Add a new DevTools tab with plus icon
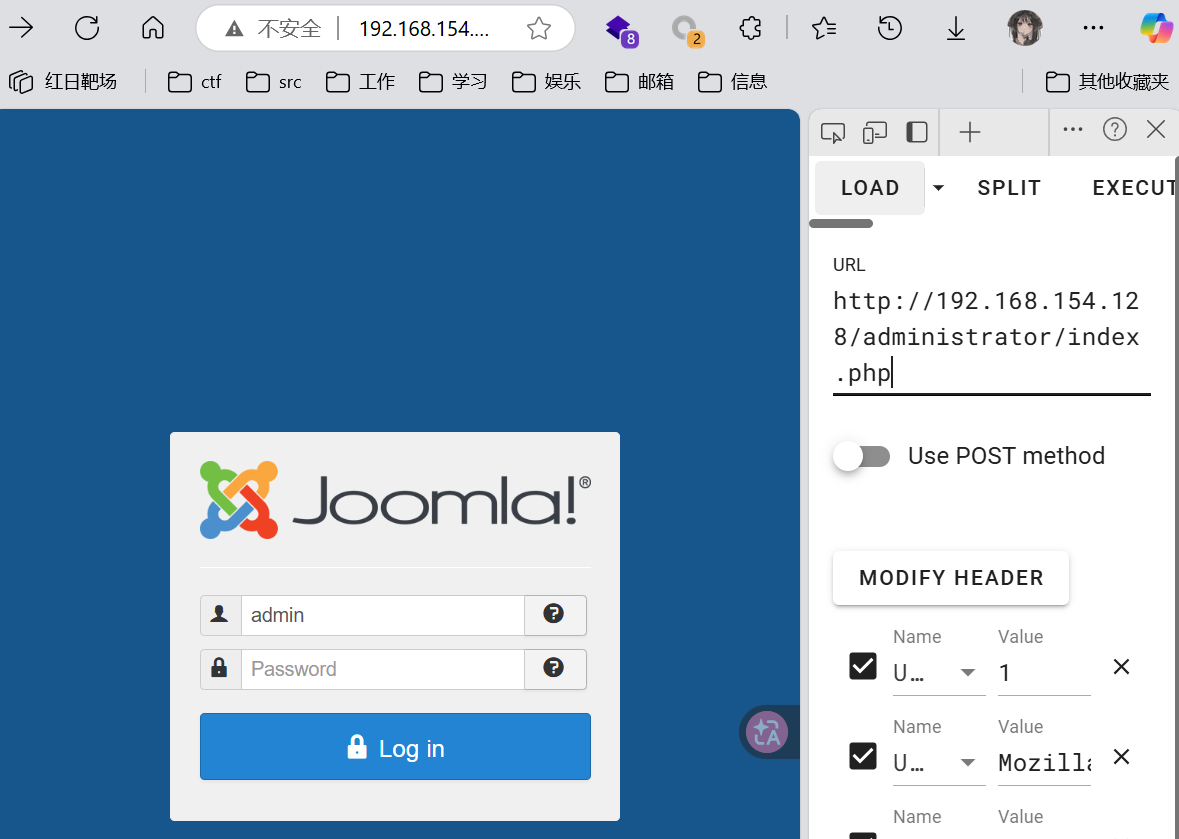The width and height of the screenshot is (1179, 839). click(970, 132)
